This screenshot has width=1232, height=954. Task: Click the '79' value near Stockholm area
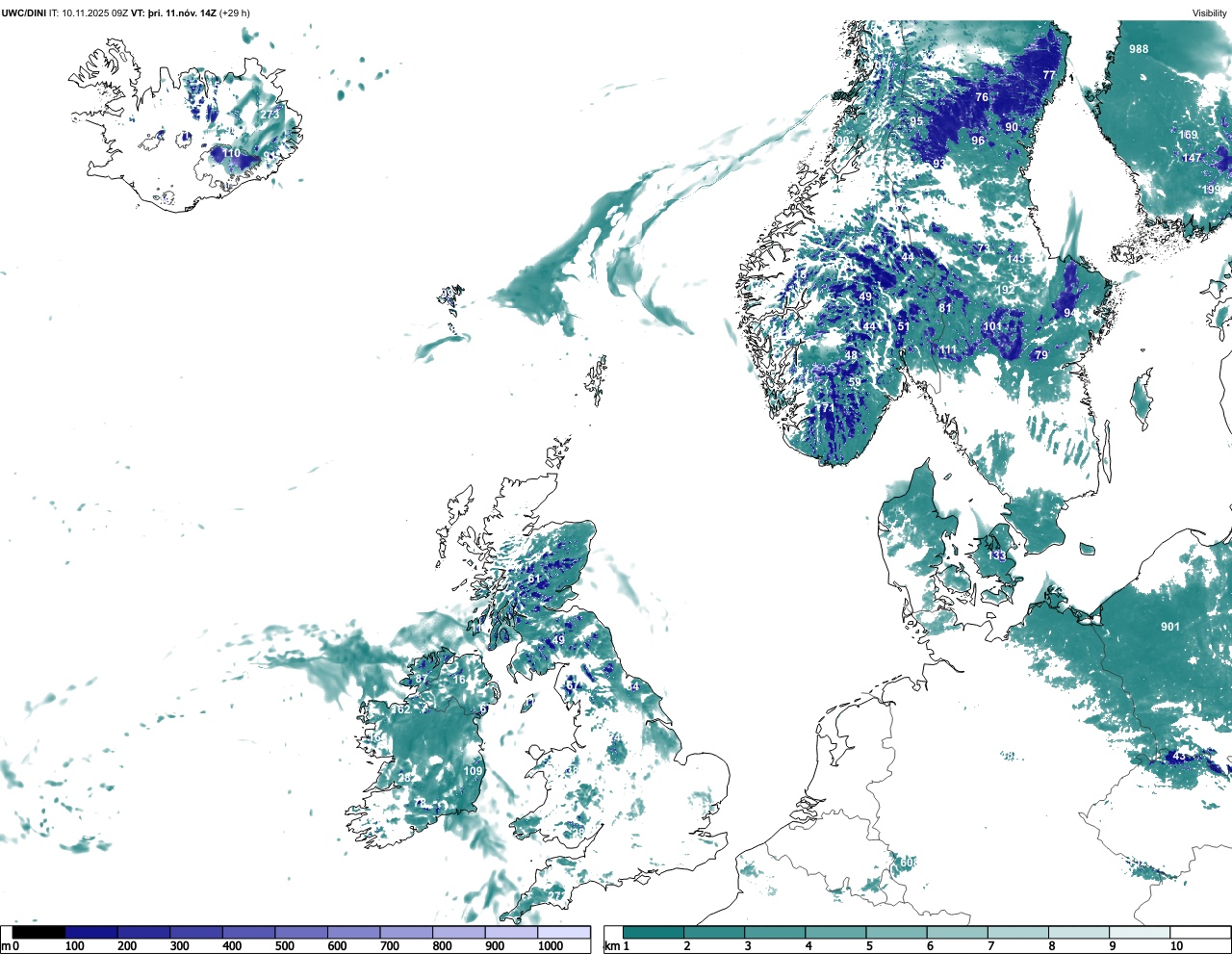click(x=1040, y=355)
